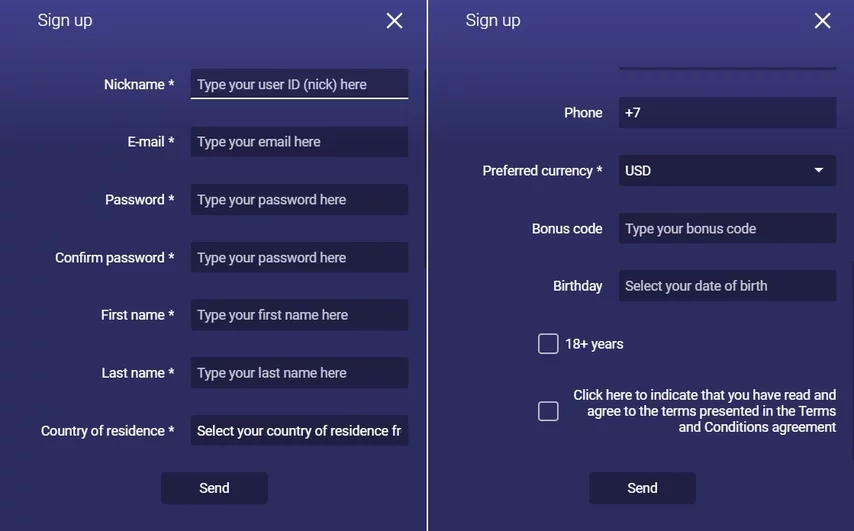Click the First name field

(x=299, y=315)
